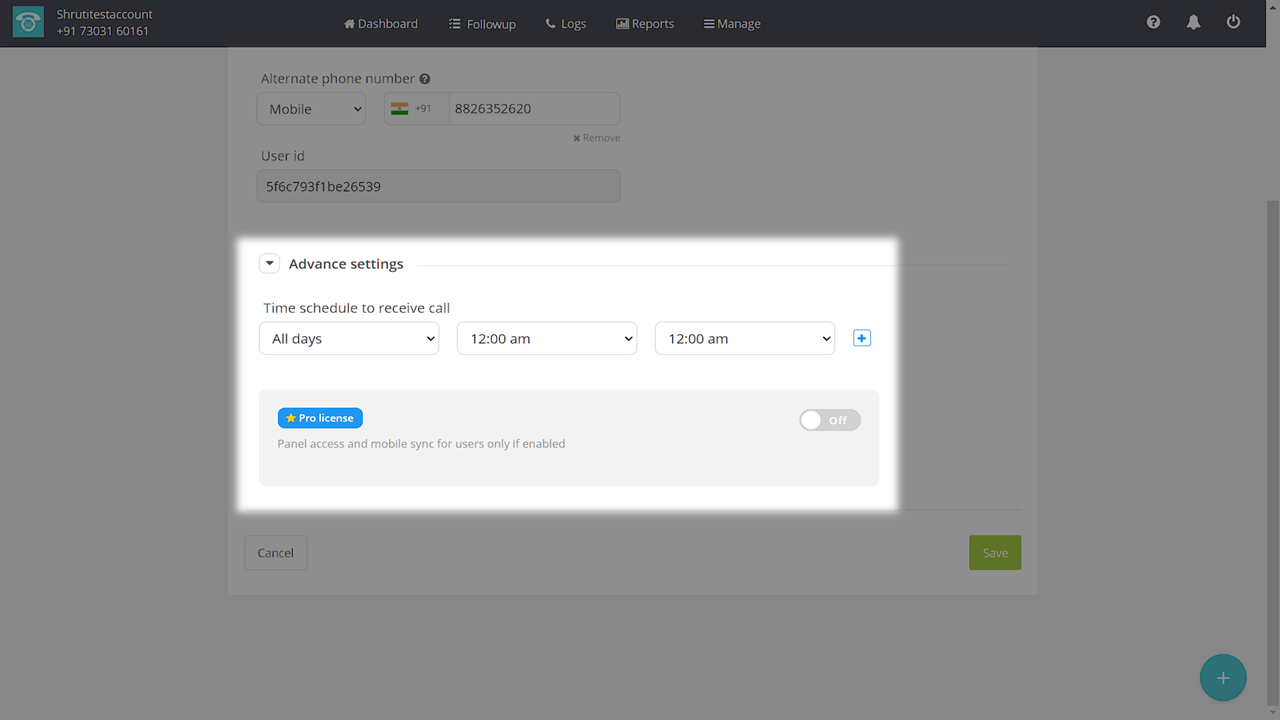Open the help question mark icon
This screenshot has width=1280, height=720.
(x=1153, y=22)
